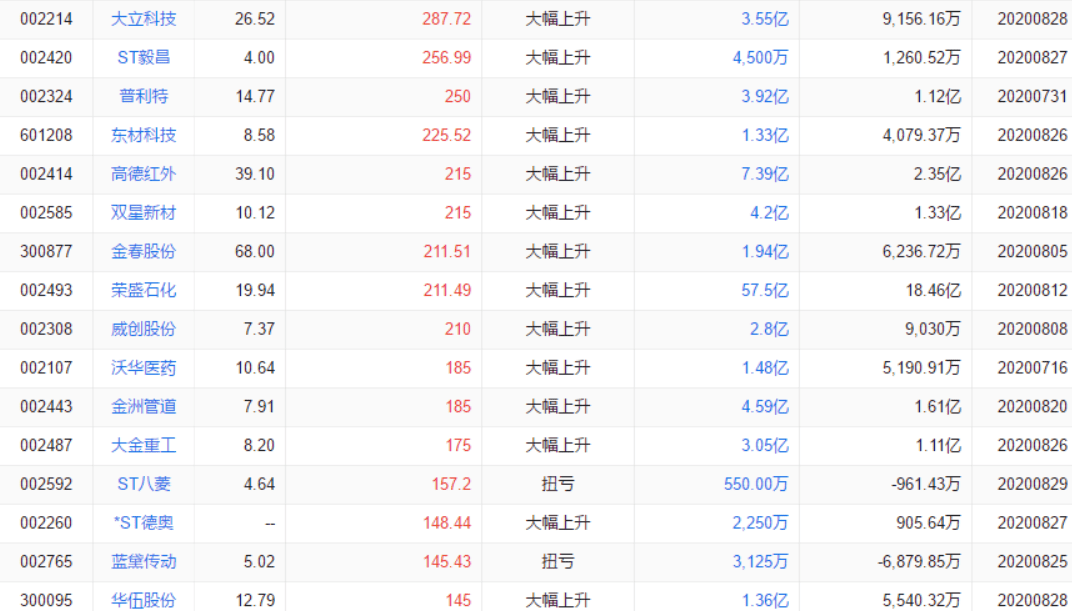The image size is (1072, 611).
Task: Open the 荣盛石化 stock link
Action: pos(144,290)
